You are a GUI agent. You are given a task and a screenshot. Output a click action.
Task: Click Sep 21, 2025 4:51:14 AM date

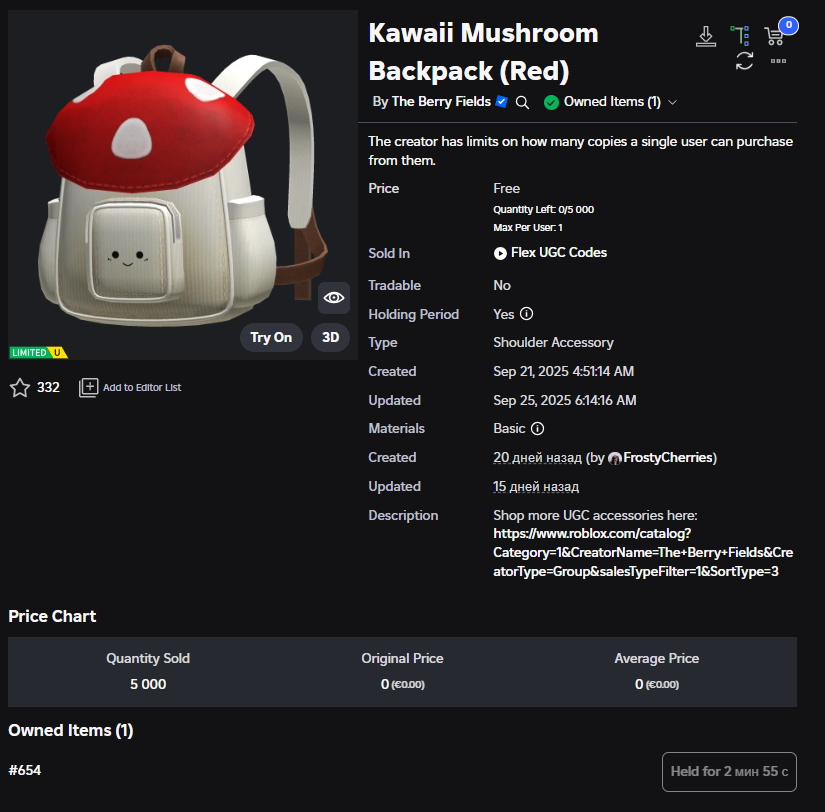coord(564,372)
